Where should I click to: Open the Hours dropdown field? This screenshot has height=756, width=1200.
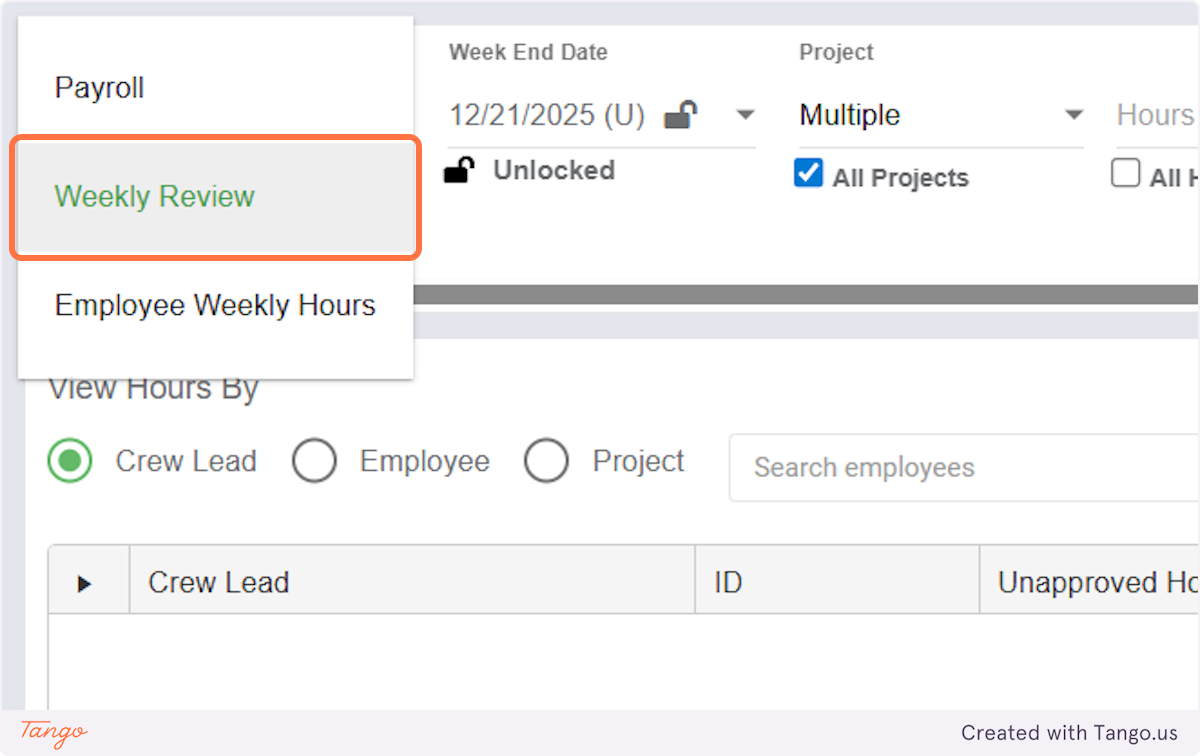pos(1155,115)
